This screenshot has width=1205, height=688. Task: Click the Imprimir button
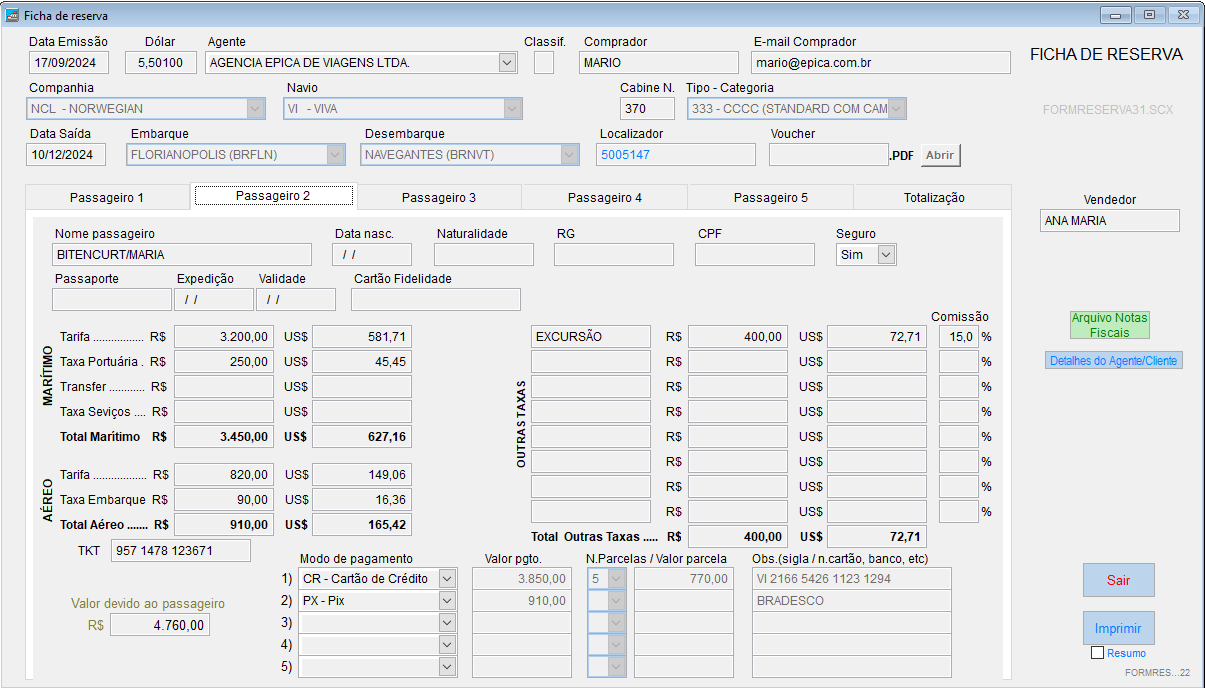1118,628
